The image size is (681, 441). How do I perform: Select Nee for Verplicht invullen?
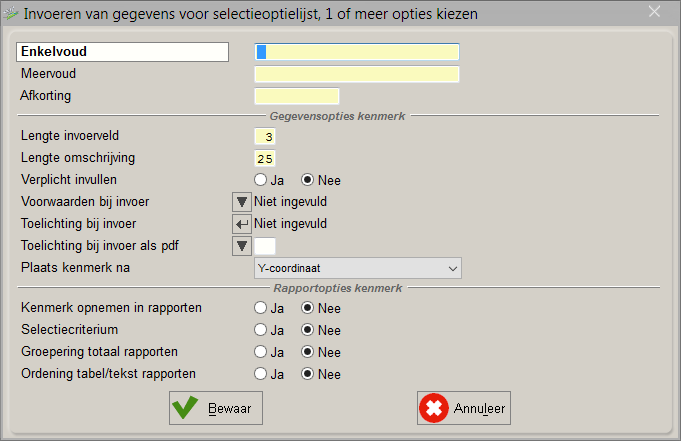click(307, 180)
